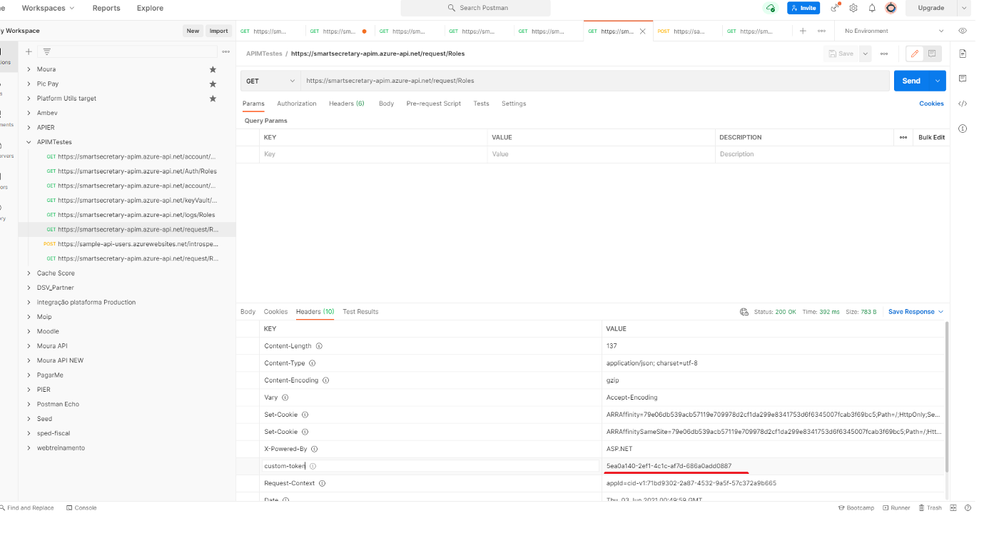Open the sample-api-users POST request in sidebar
This screenshot has width=999, height=541.
point(131,244)
